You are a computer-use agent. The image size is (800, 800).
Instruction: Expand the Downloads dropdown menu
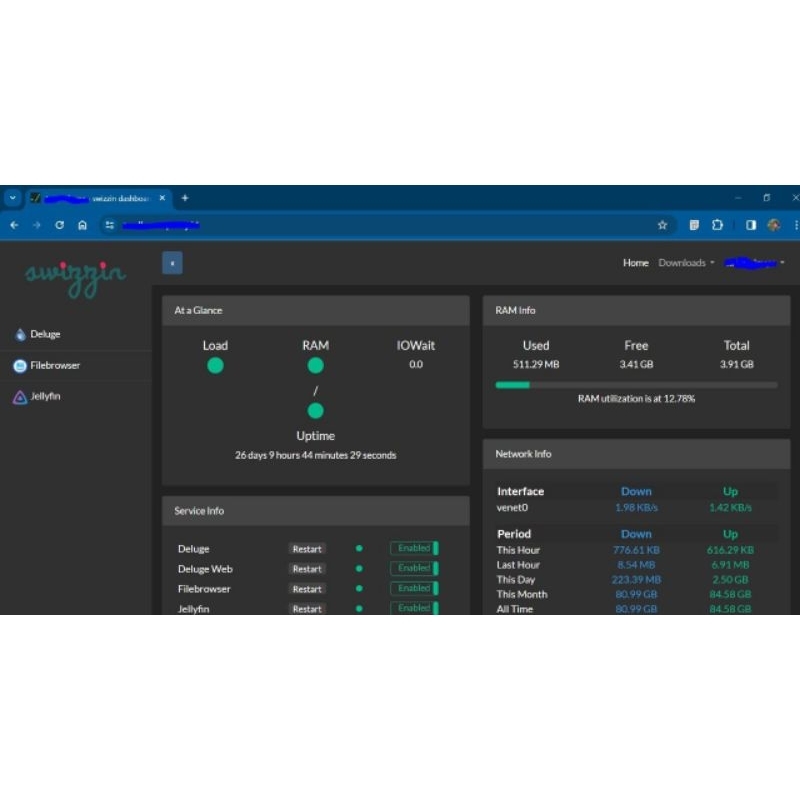pos(684,262)
